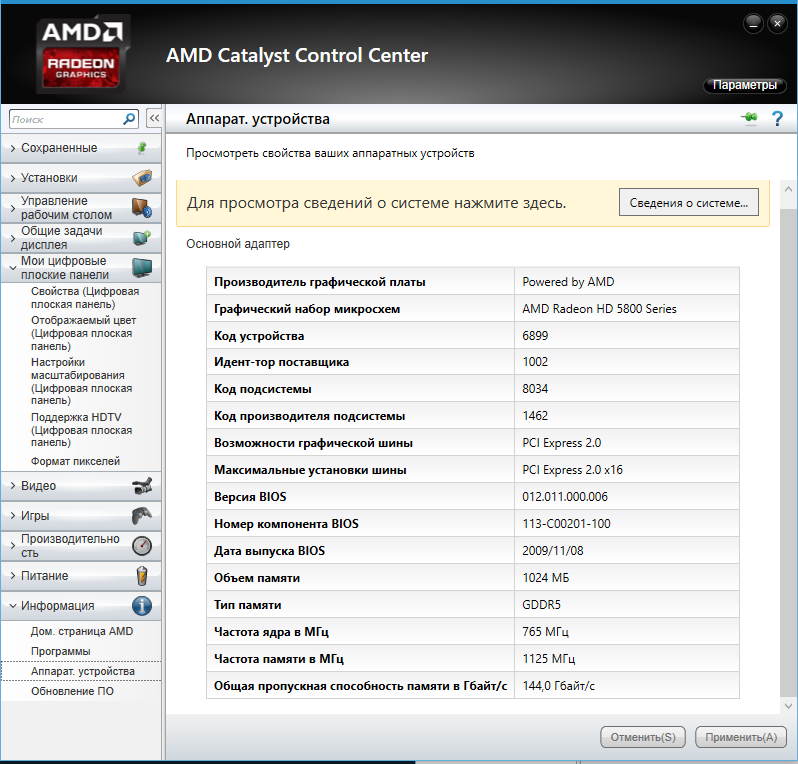
Task: Click the memory clock value 1125 МГц
Action: tap(549, 659)
